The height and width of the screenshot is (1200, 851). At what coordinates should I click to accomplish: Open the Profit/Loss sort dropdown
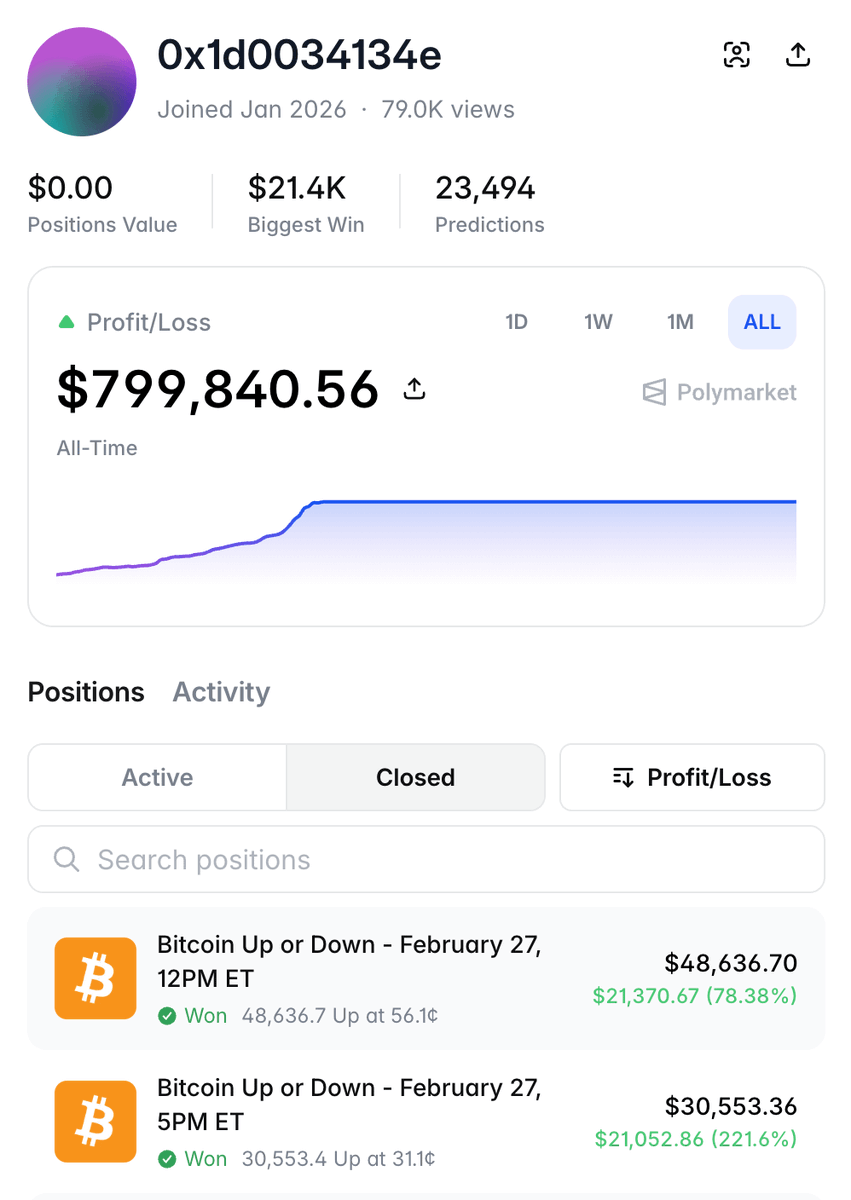point(692,777)
